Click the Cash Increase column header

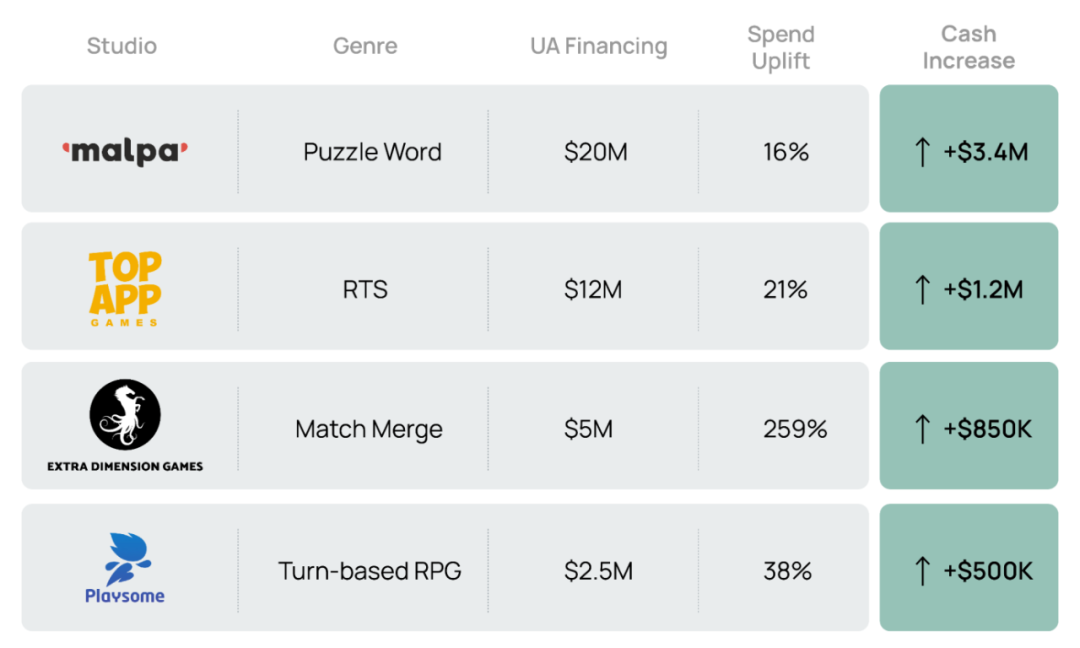[x=968, y=47]
